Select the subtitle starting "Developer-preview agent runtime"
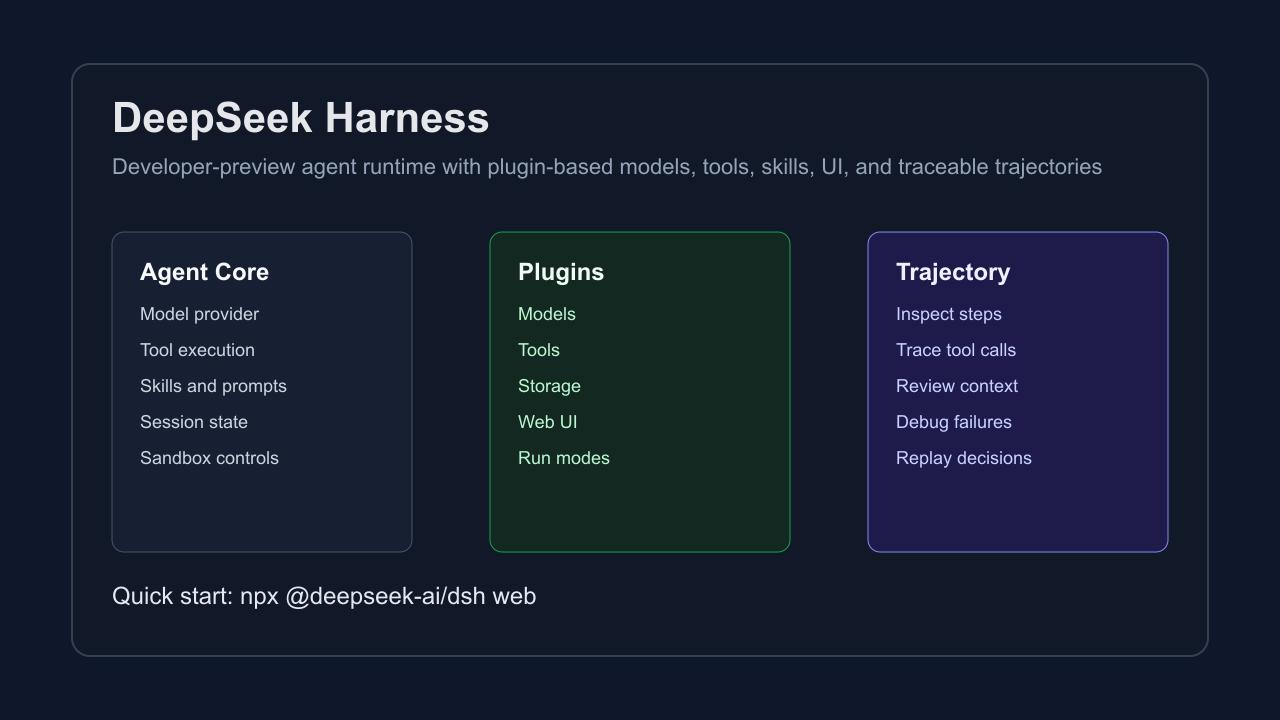1280x720 pixels. [x=607, y=167]
